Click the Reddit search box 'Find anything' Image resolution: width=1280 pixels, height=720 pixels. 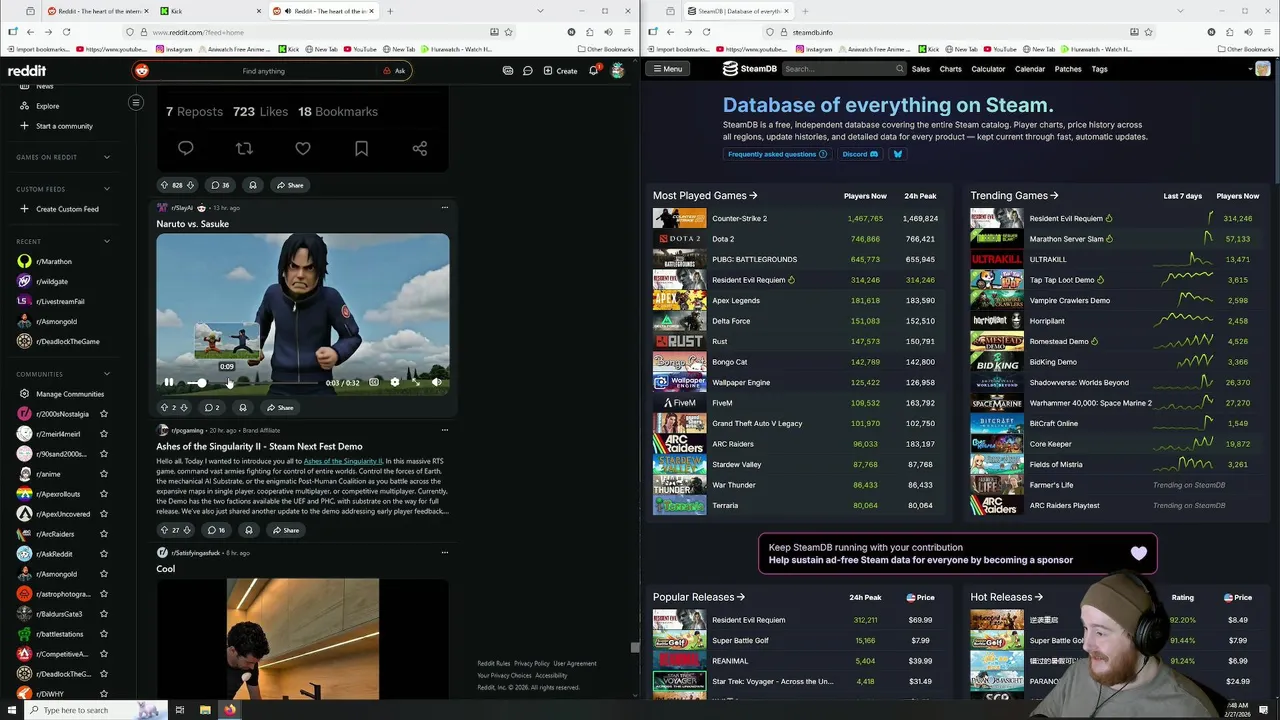click(x=263, y=71)
